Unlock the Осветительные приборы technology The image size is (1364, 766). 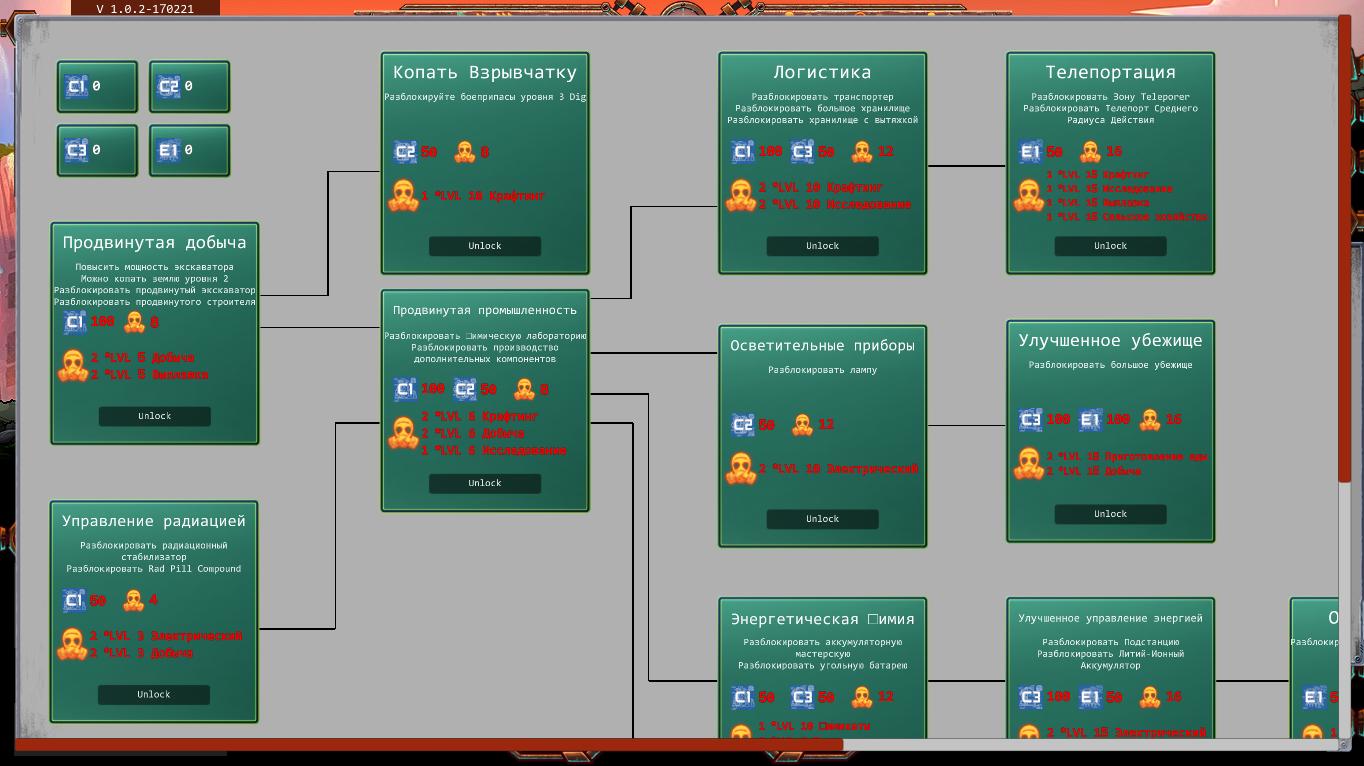click(822, 519)
